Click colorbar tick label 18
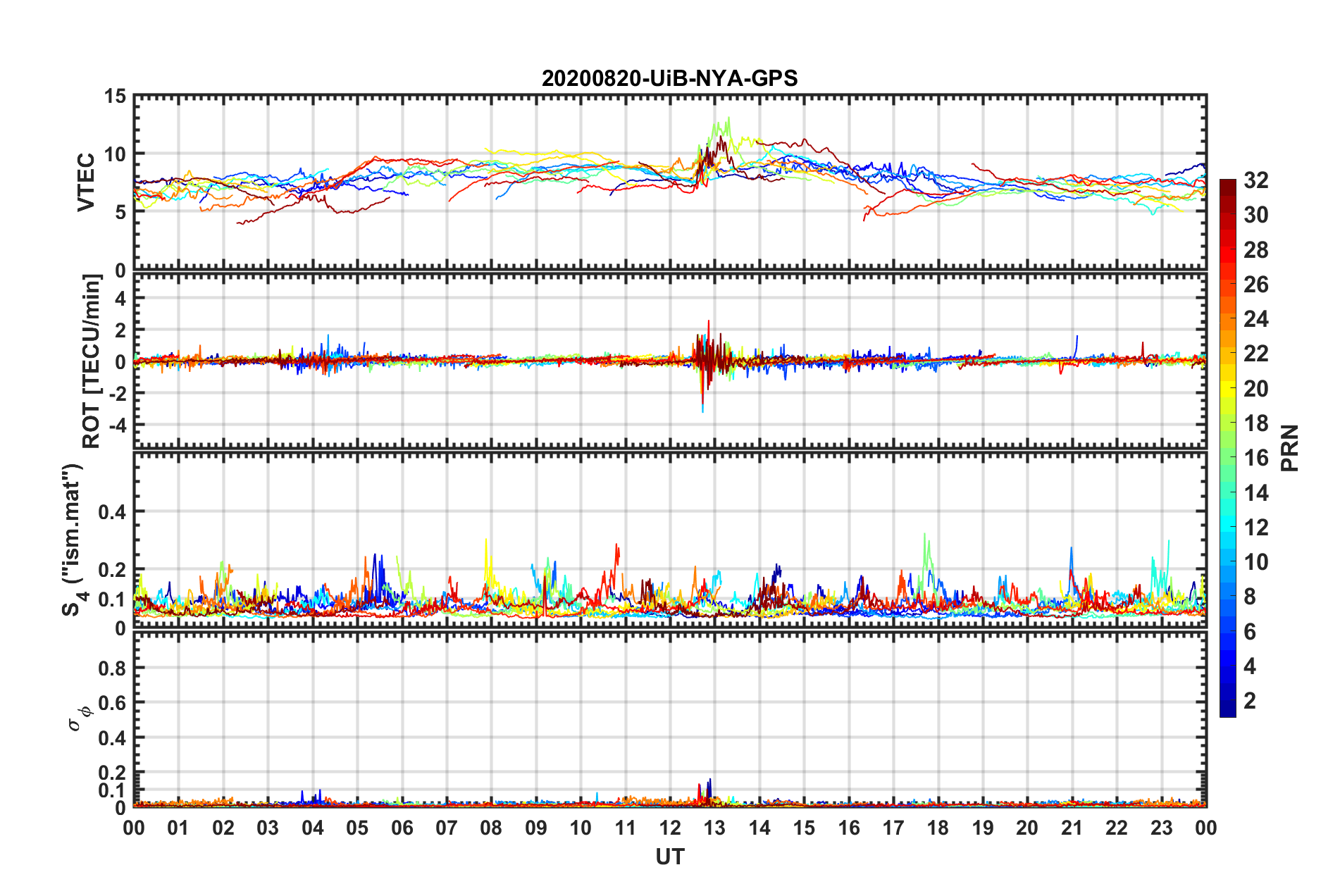The image size is (1340, 896). click(x=1256, y=423)
